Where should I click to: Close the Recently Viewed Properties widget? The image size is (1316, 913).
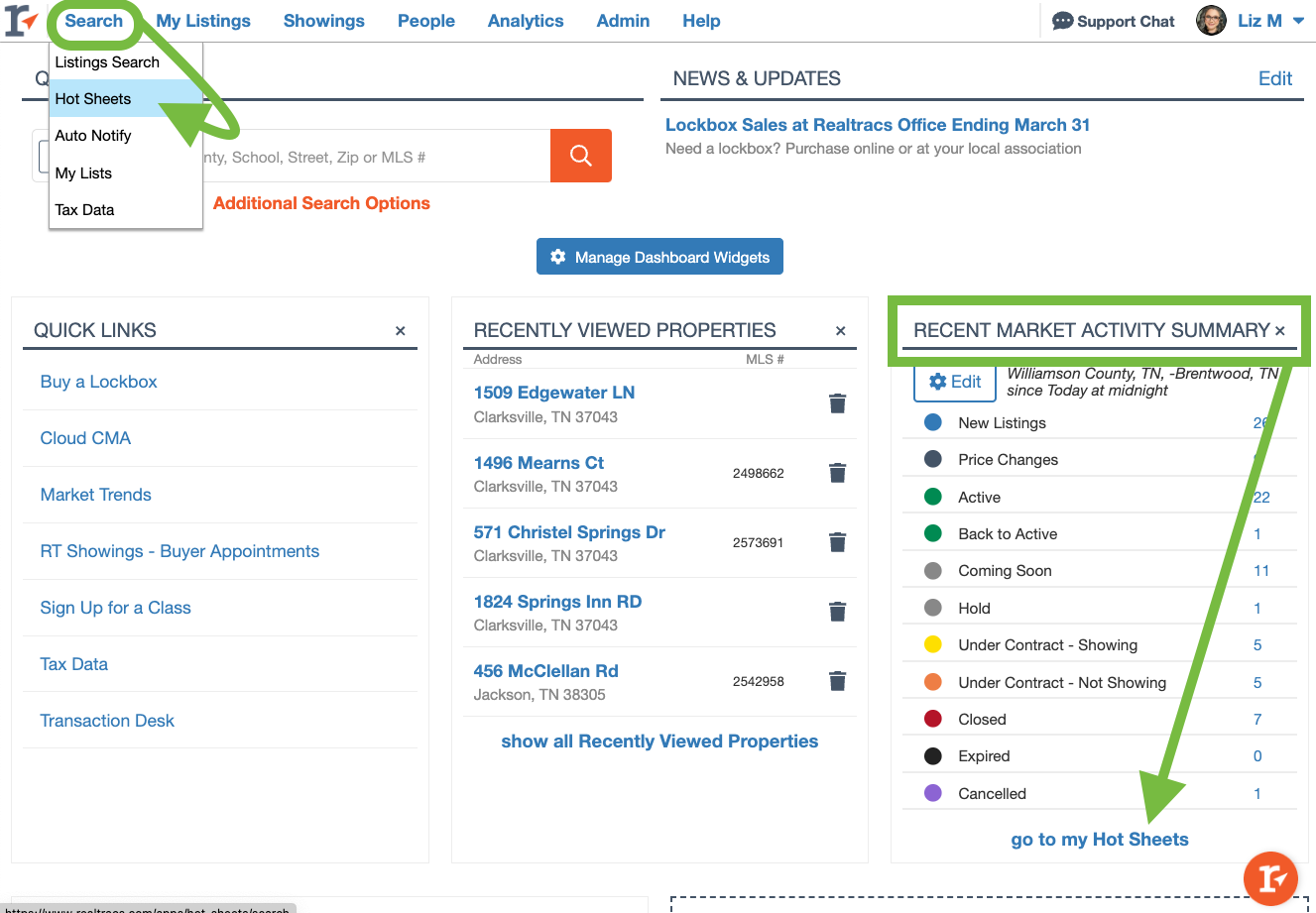840,331
